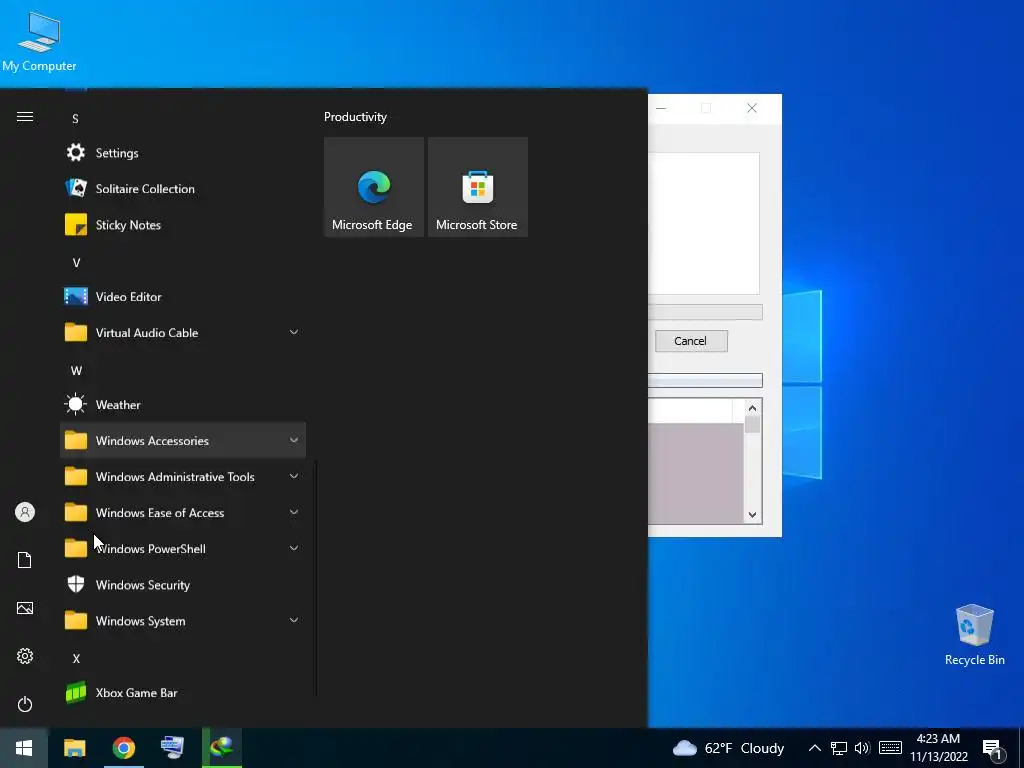Close the dialog window behind Start menu

coord(752,108)
